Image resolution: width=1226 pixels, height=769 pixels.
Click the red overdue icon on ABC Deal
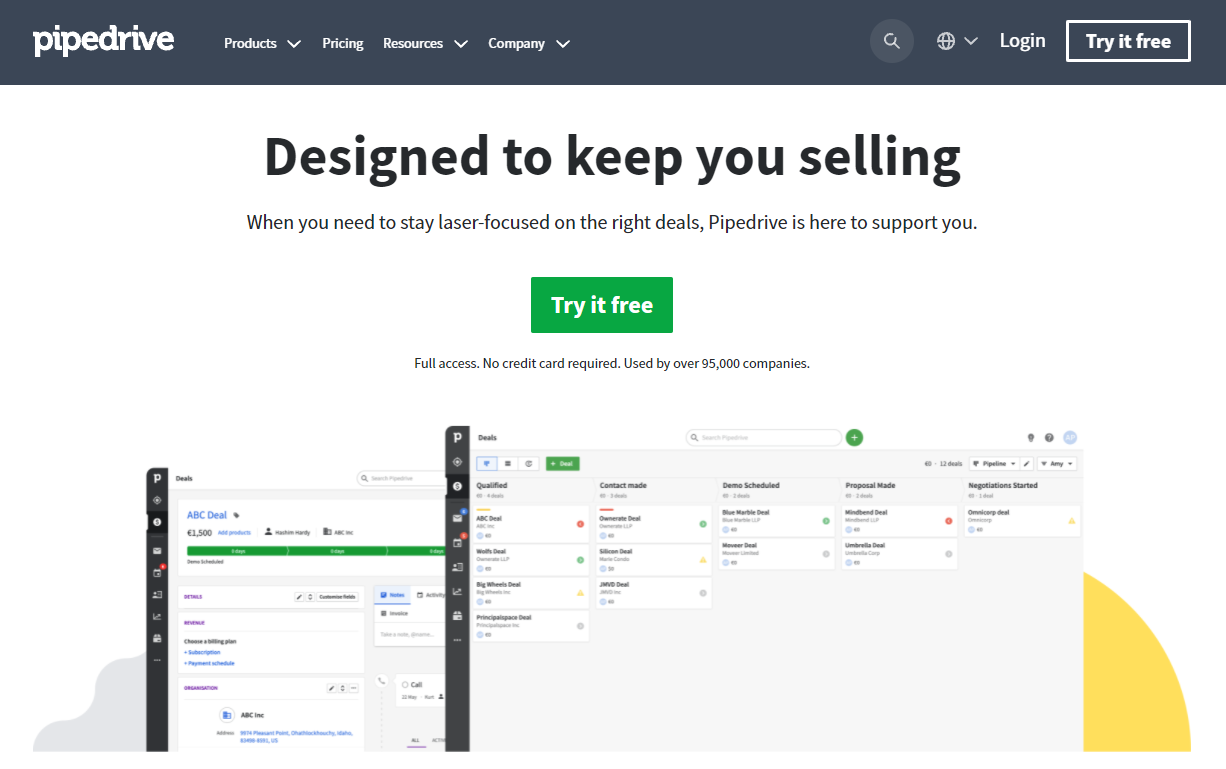580,524
